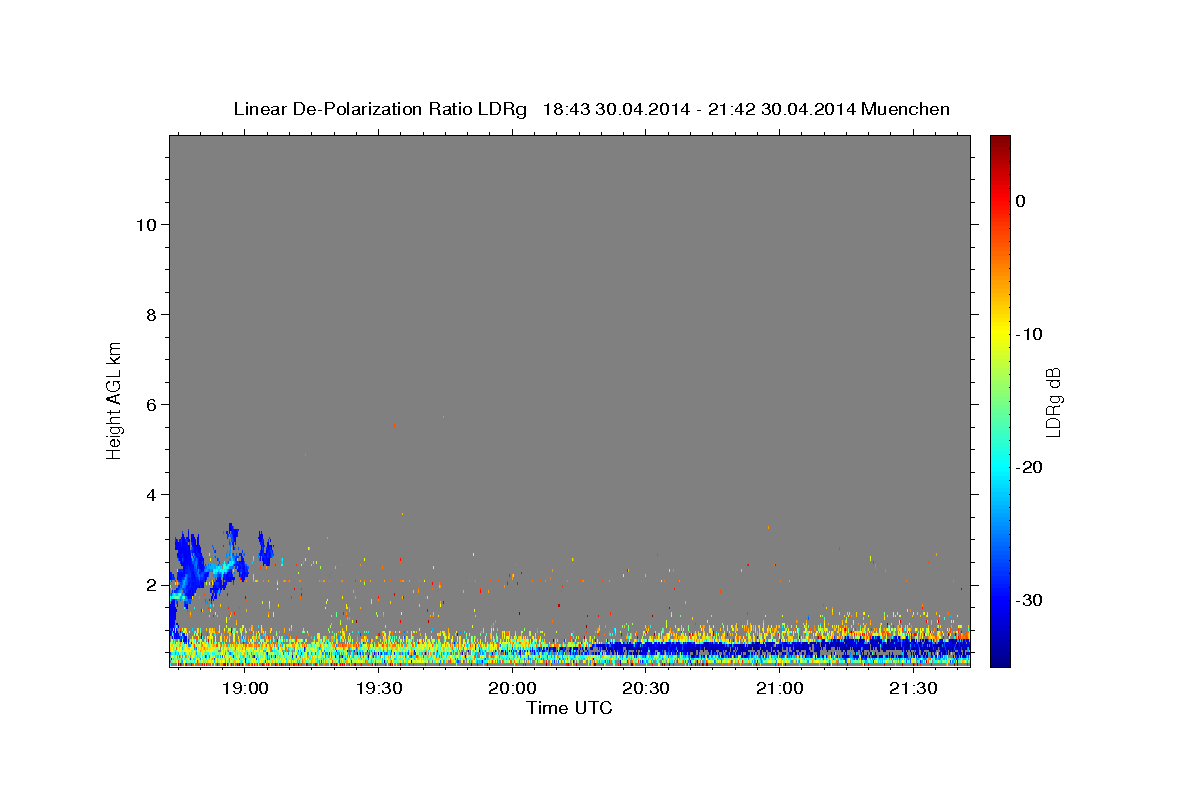Click the yellow region of the colorbar

coord(1000,330)
